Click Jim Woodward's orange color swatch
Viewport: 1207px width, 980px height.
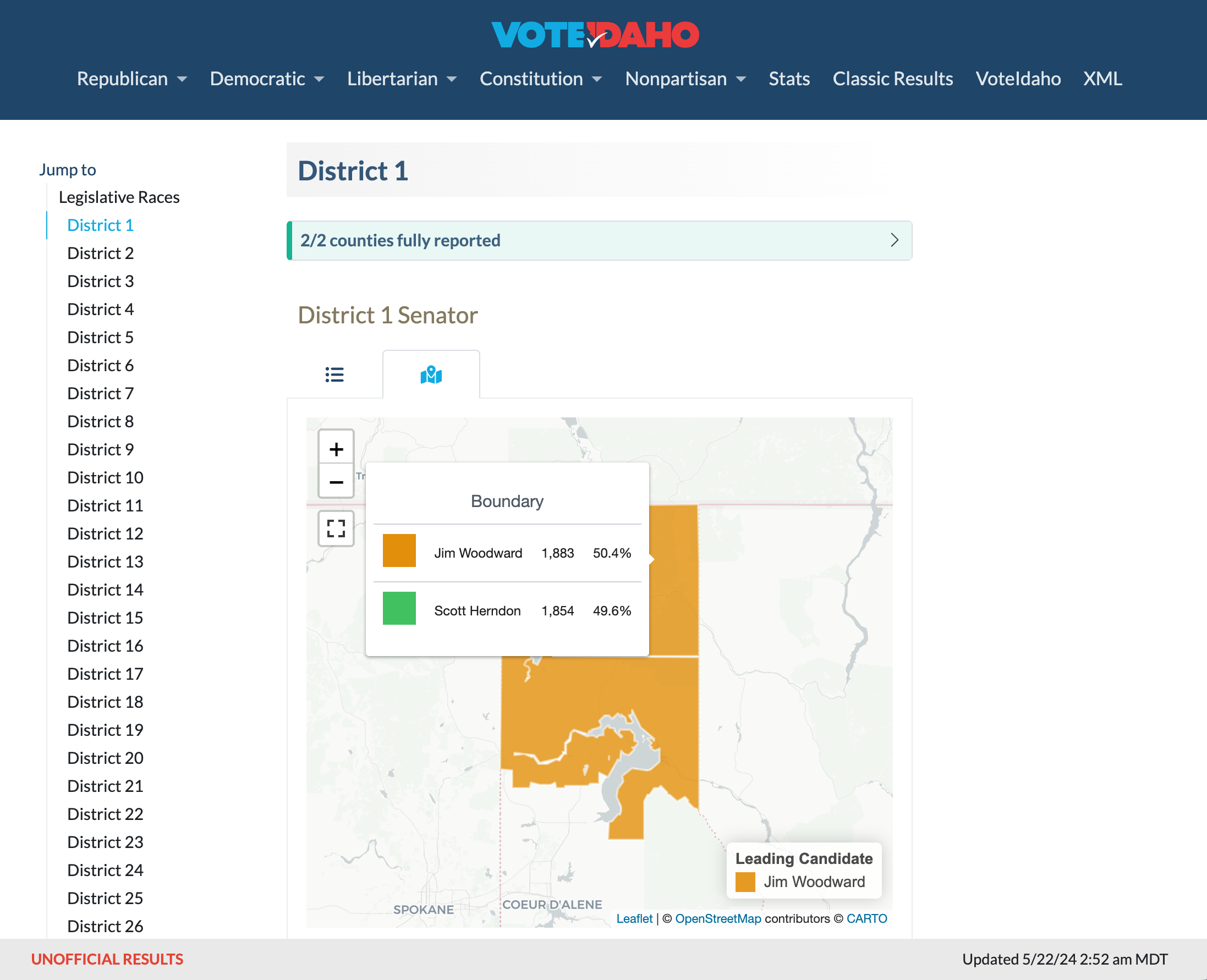(x=399, y=550)
